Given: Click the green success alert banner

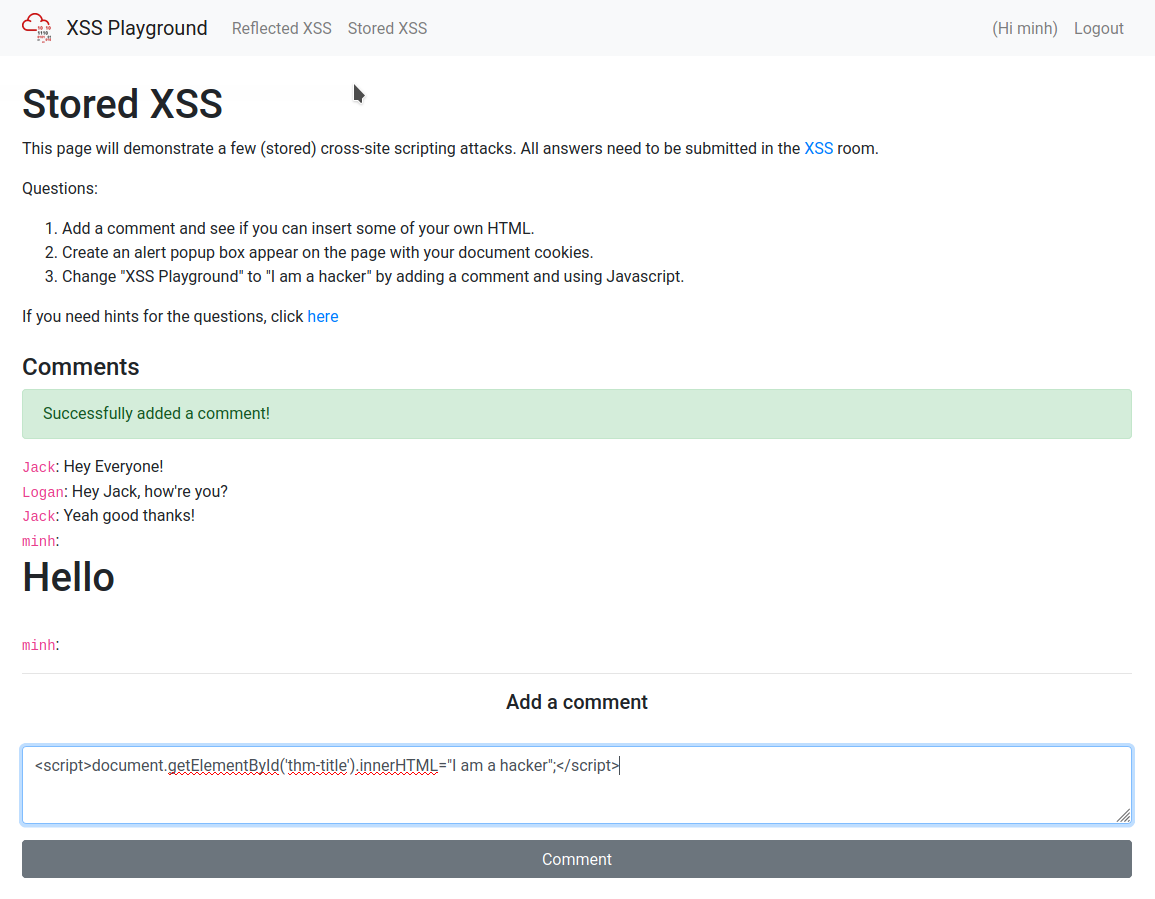Looking at the screenshot, I should tap(576, 414).
